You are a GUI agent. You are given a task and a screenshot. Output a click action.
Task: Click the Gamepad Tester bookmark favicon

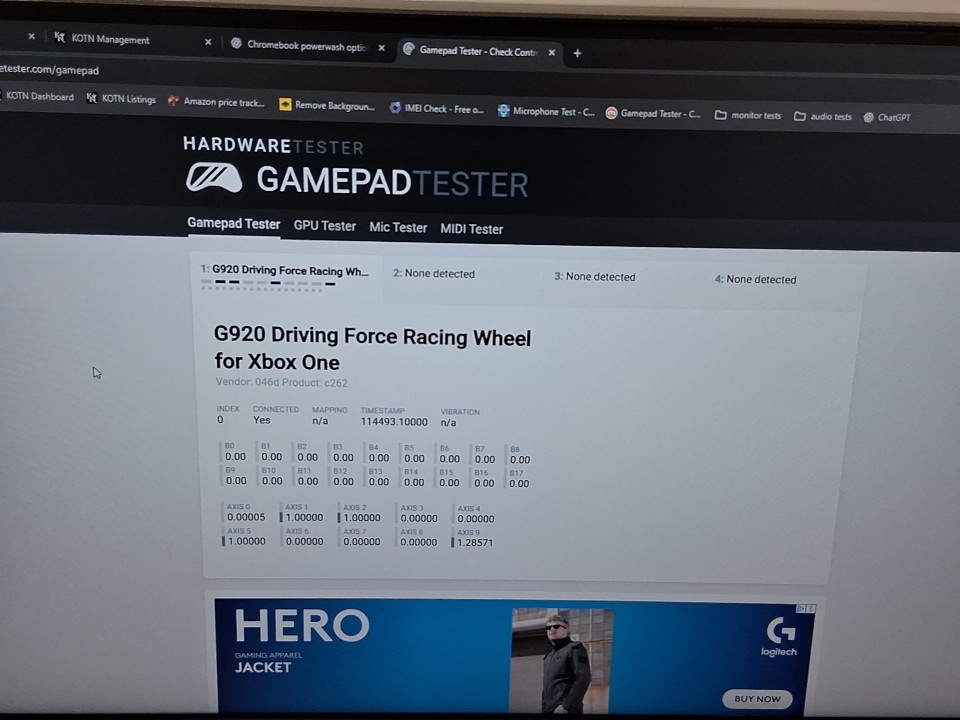click(611, 113)
